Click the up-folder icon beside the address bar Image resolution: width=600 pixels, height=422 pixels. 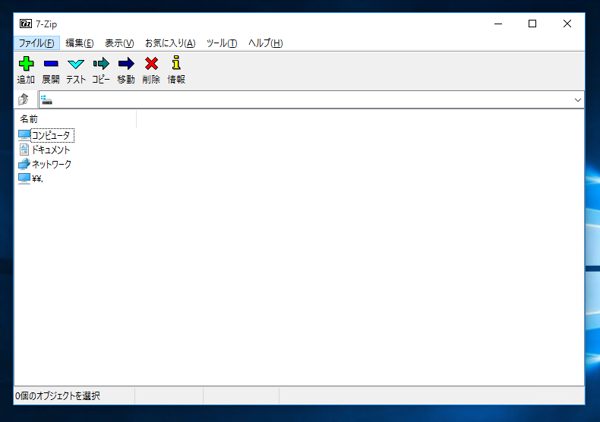coord(23,99)
